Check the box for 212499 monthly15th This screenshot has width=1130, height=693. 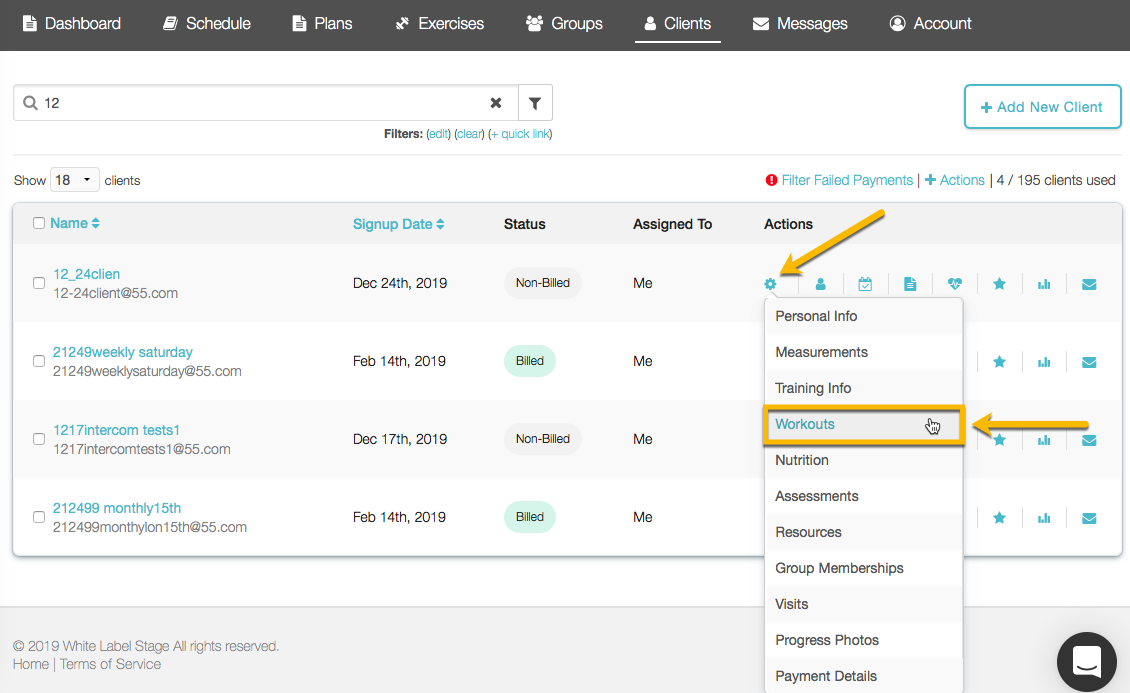click(39, 517)
